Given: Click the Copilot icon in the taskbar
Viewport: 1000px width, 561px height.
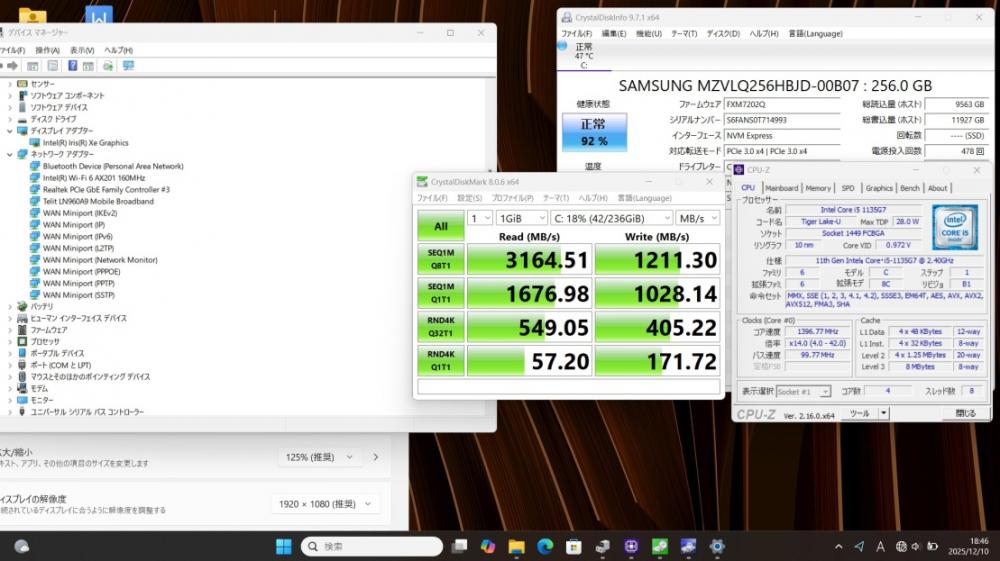Looking at the screenshot, I should (487, 547).
